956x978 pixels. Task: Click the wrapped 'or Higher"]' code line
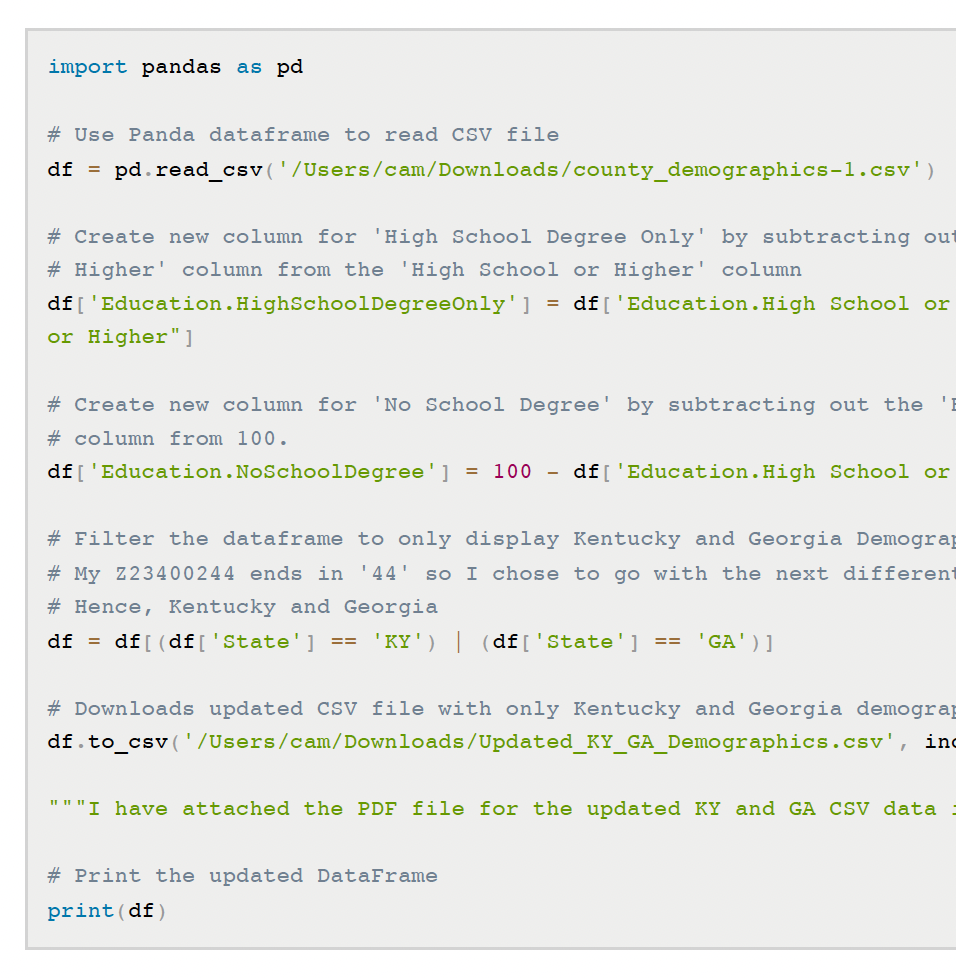(120, 337)
